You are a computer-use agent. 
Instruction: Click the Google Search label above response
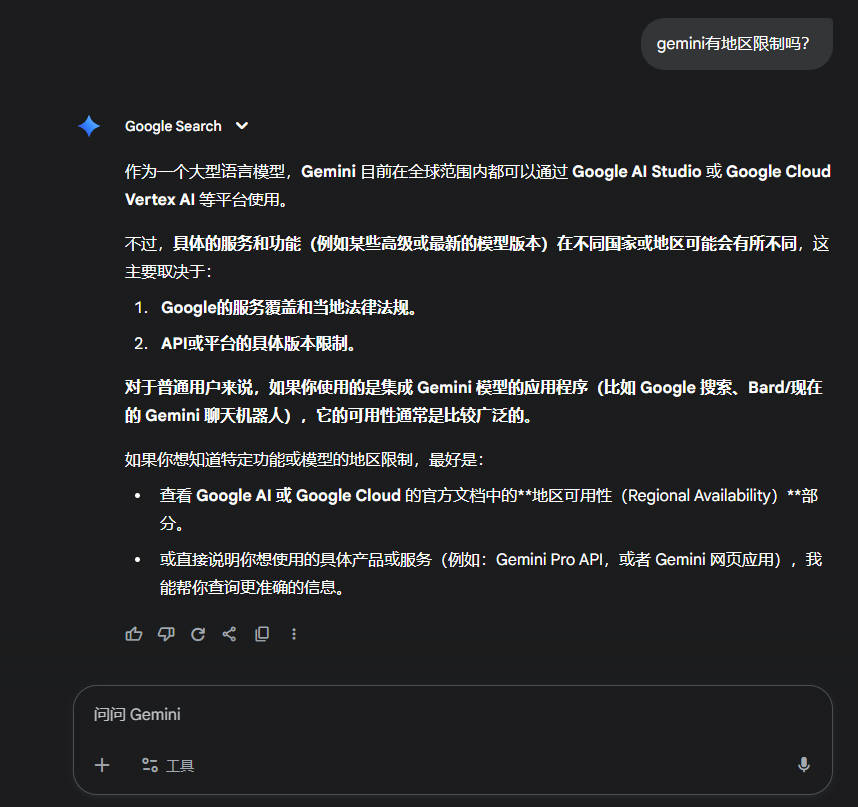(173, 126)
